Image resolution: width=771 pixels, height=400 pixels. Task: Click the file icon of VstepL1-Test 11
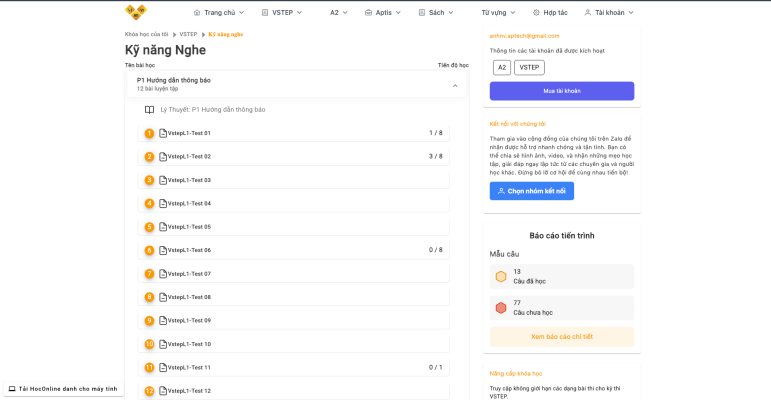point(163,368)
